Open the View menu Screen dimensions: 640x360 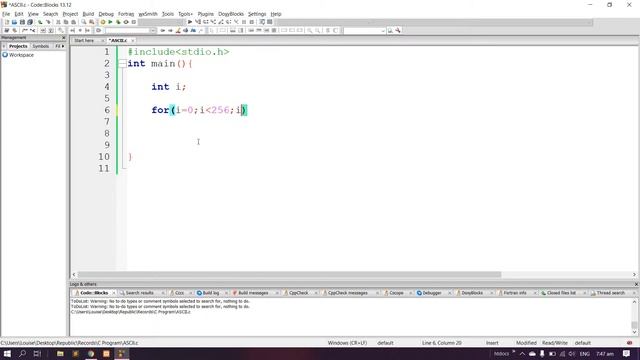pos(33,14)
